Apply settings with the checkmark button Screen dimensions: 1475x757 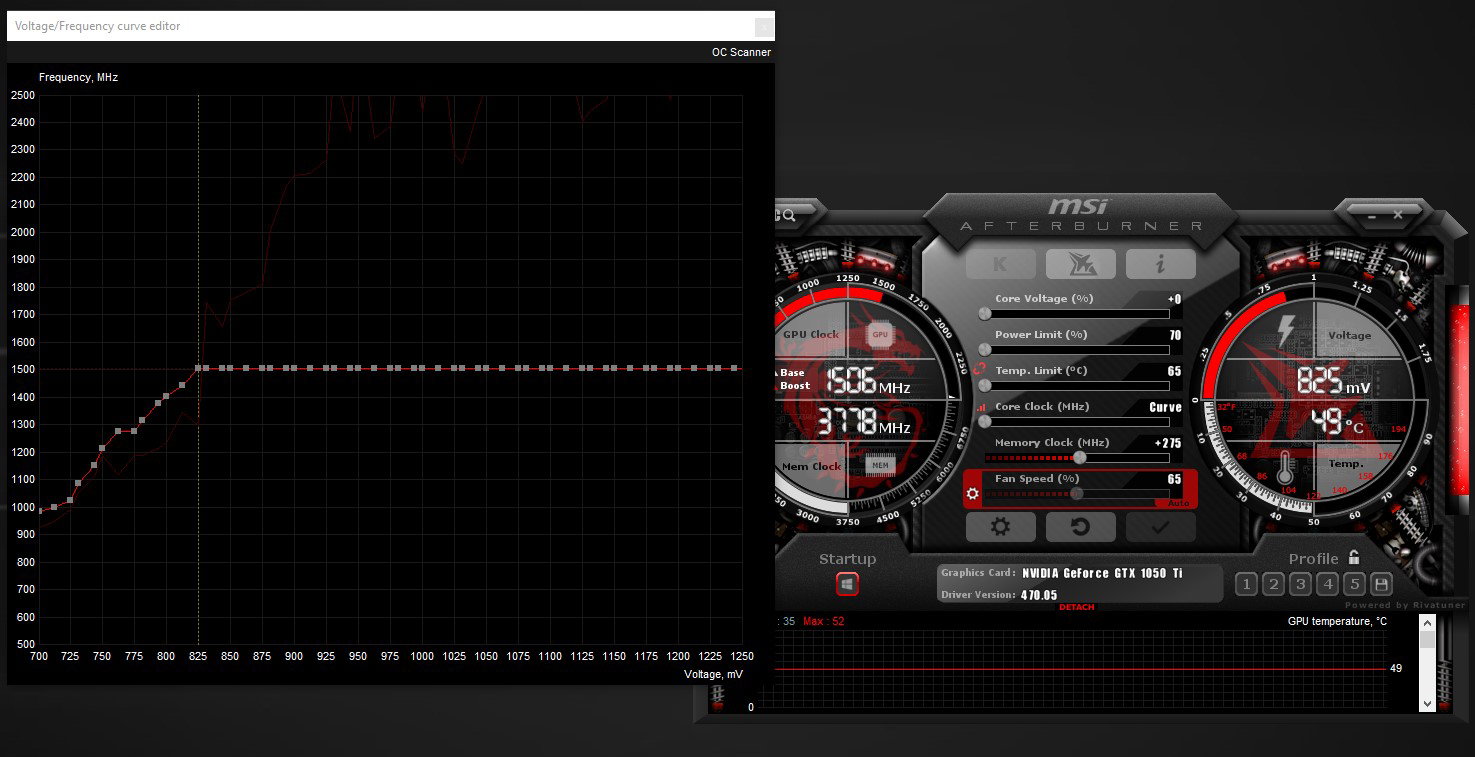pyautogui.click(x=1160, y=527)
